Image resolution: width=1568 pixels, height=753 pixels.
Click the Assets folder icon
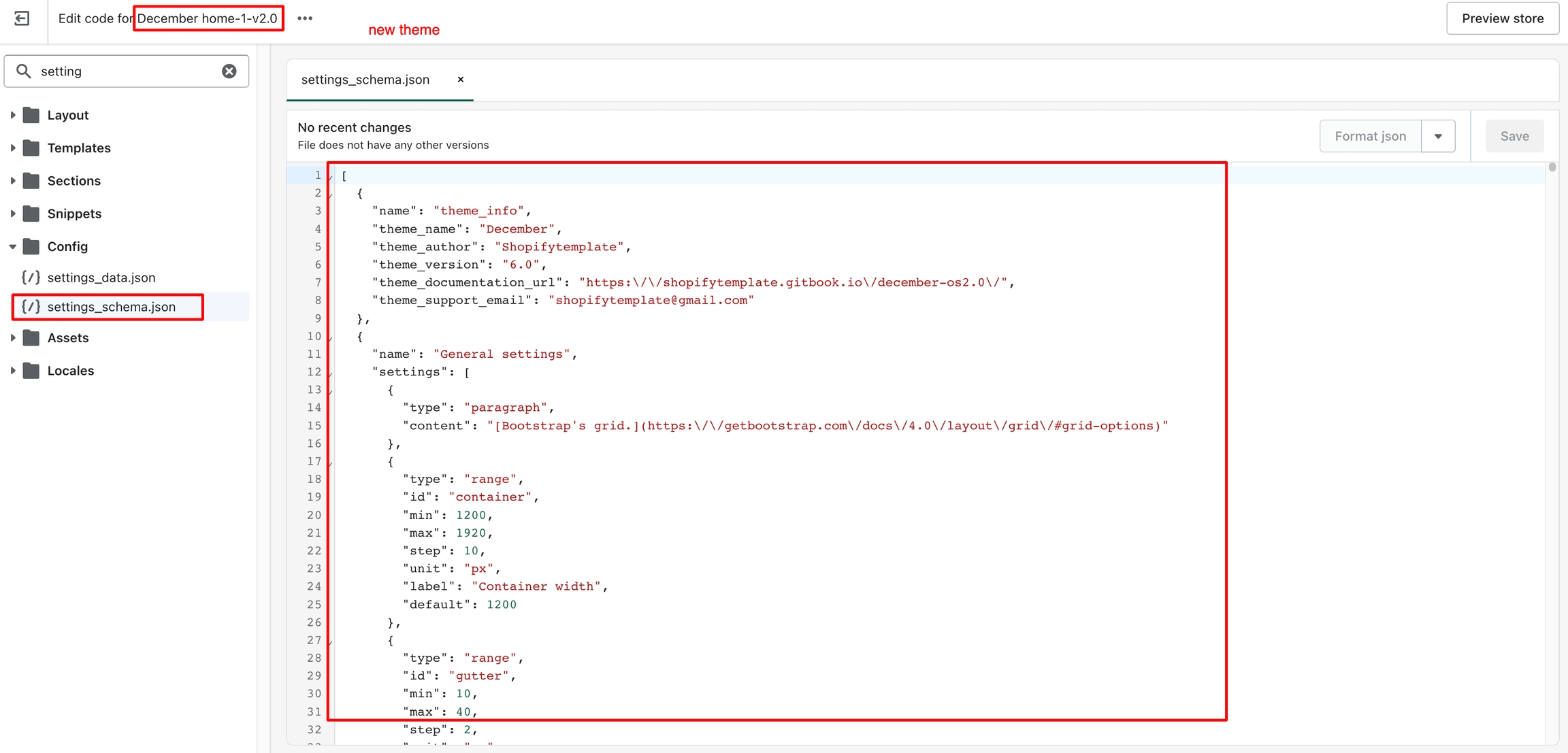31,338
